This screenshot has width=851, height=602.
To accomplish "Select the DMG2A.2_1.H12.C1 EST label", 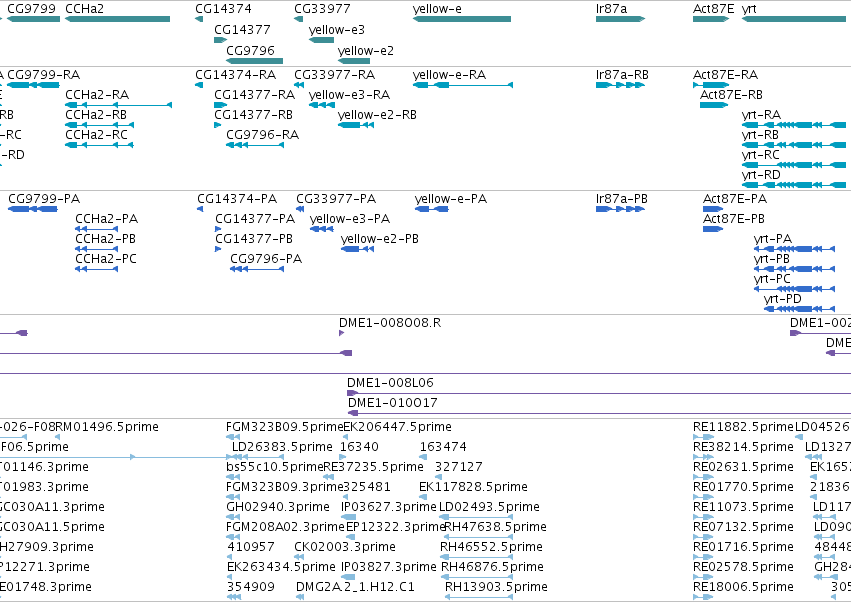I will pyautogui.click(x=355, y=587).
